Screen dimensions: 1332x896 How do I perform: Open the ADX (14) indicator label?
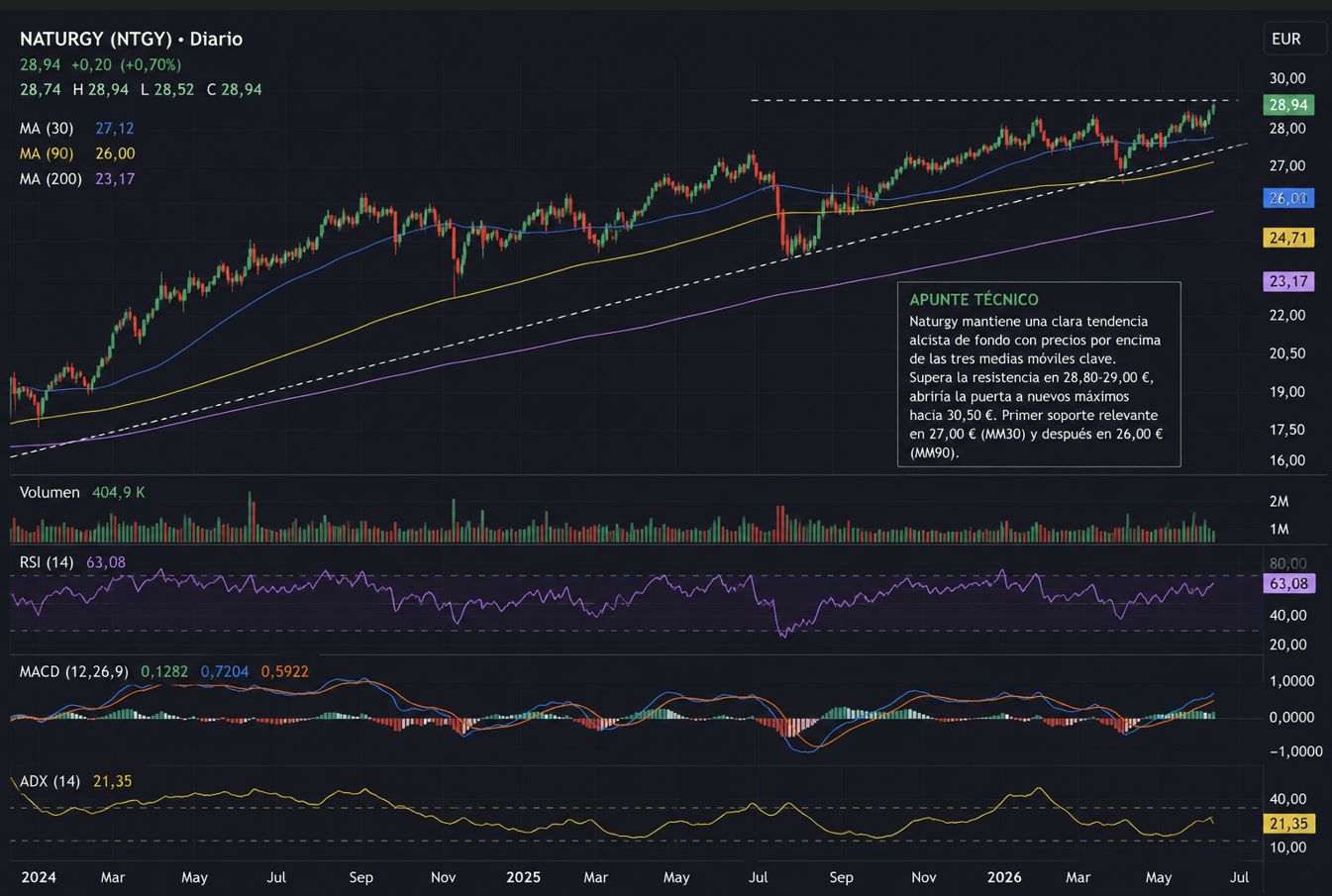(x=50, y=781)
